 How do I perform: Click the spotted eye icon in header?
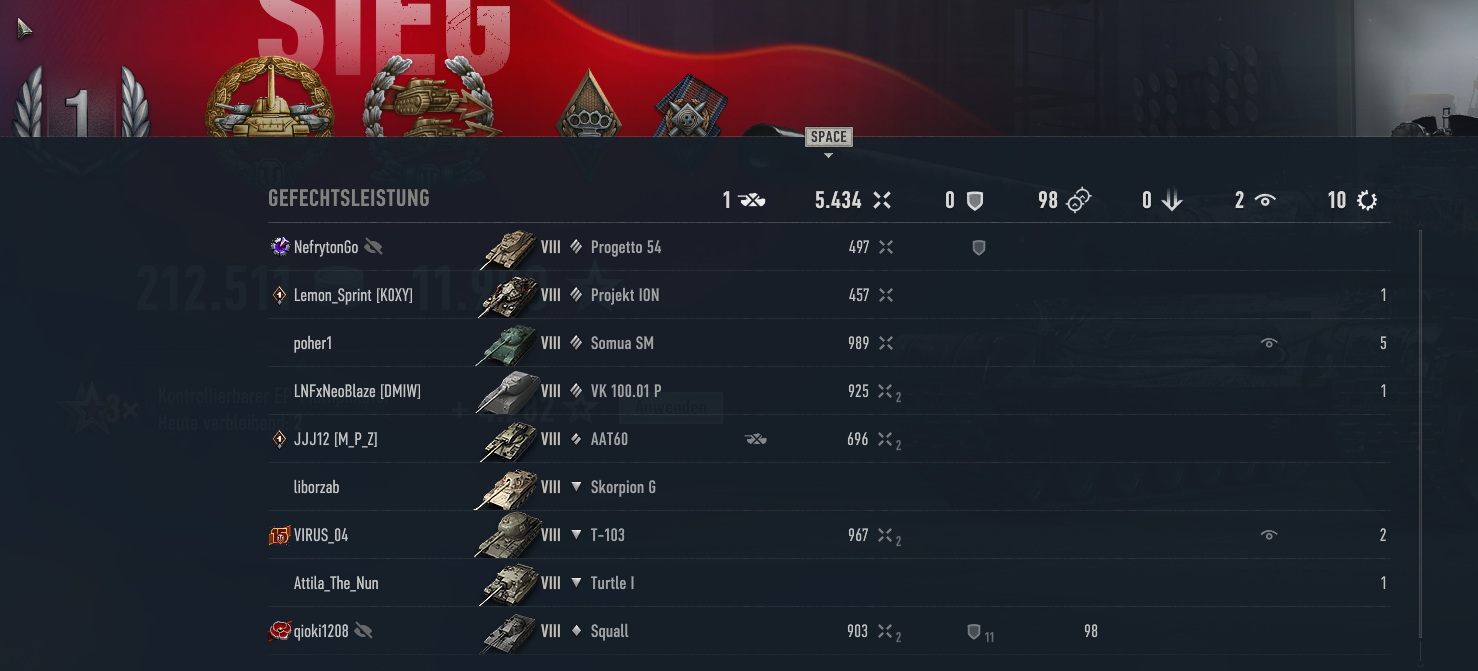coord(1265,201)
